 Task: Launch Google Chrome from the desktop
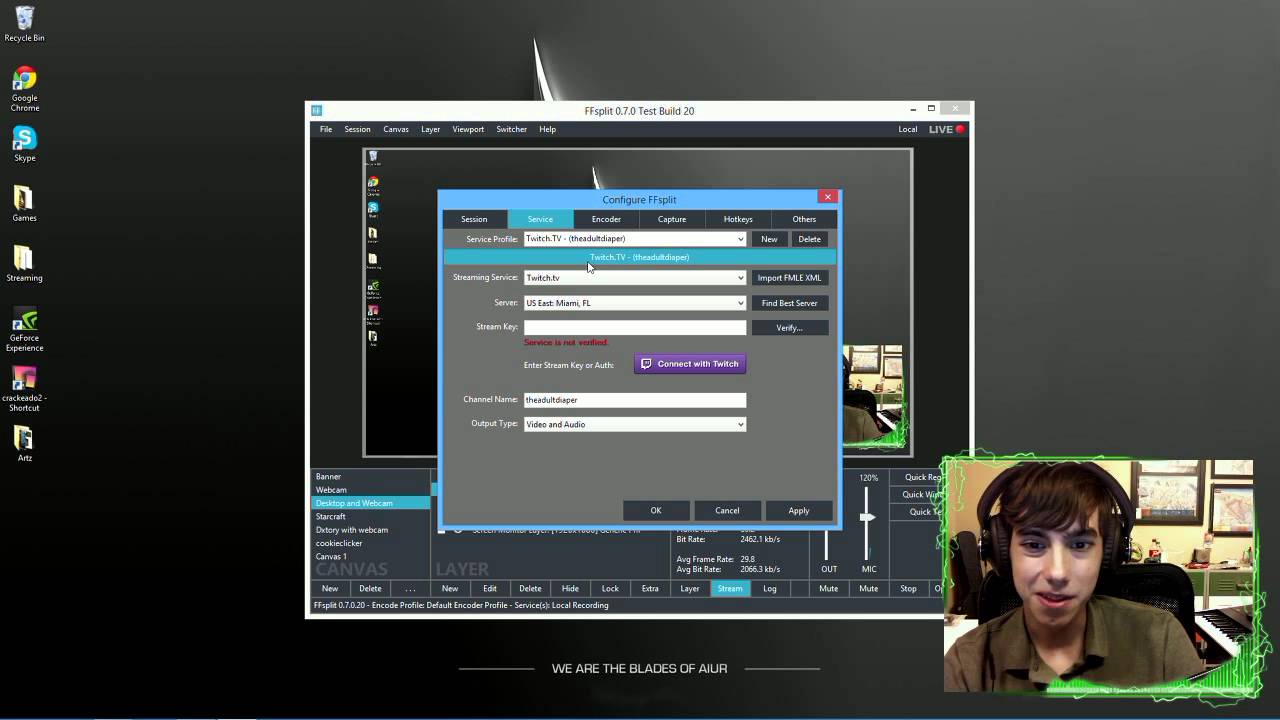click(24, 90)
